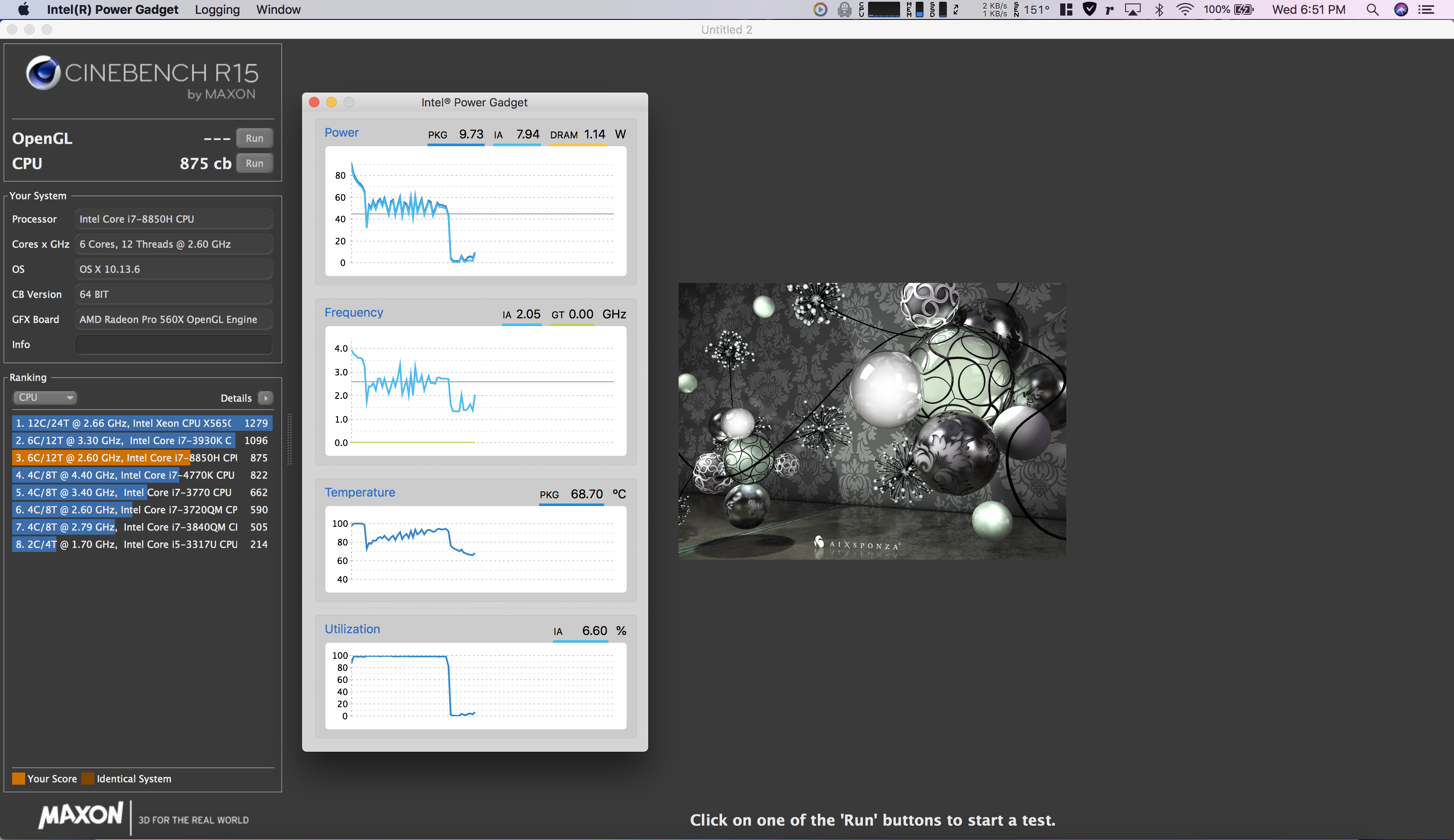This screenshot has width=1454, height=840.
Task: Click the OS field showing OS X 10.13.6
Action: tap(174, 269)
